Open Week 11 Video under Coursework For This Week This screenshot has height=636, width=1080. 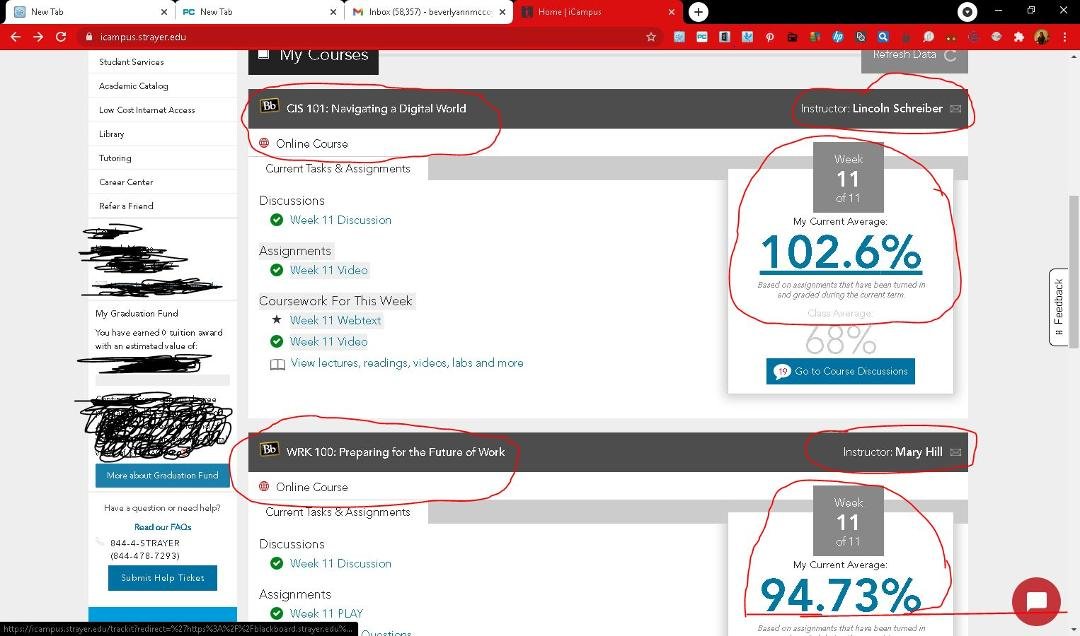(329, 342)
